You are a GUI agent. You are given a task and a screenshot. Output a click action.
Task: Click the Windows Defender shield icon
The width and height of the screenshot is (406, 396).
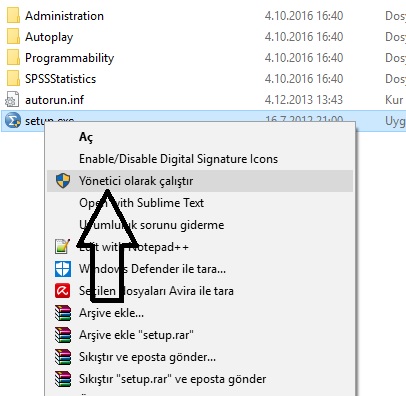[63, 269]
